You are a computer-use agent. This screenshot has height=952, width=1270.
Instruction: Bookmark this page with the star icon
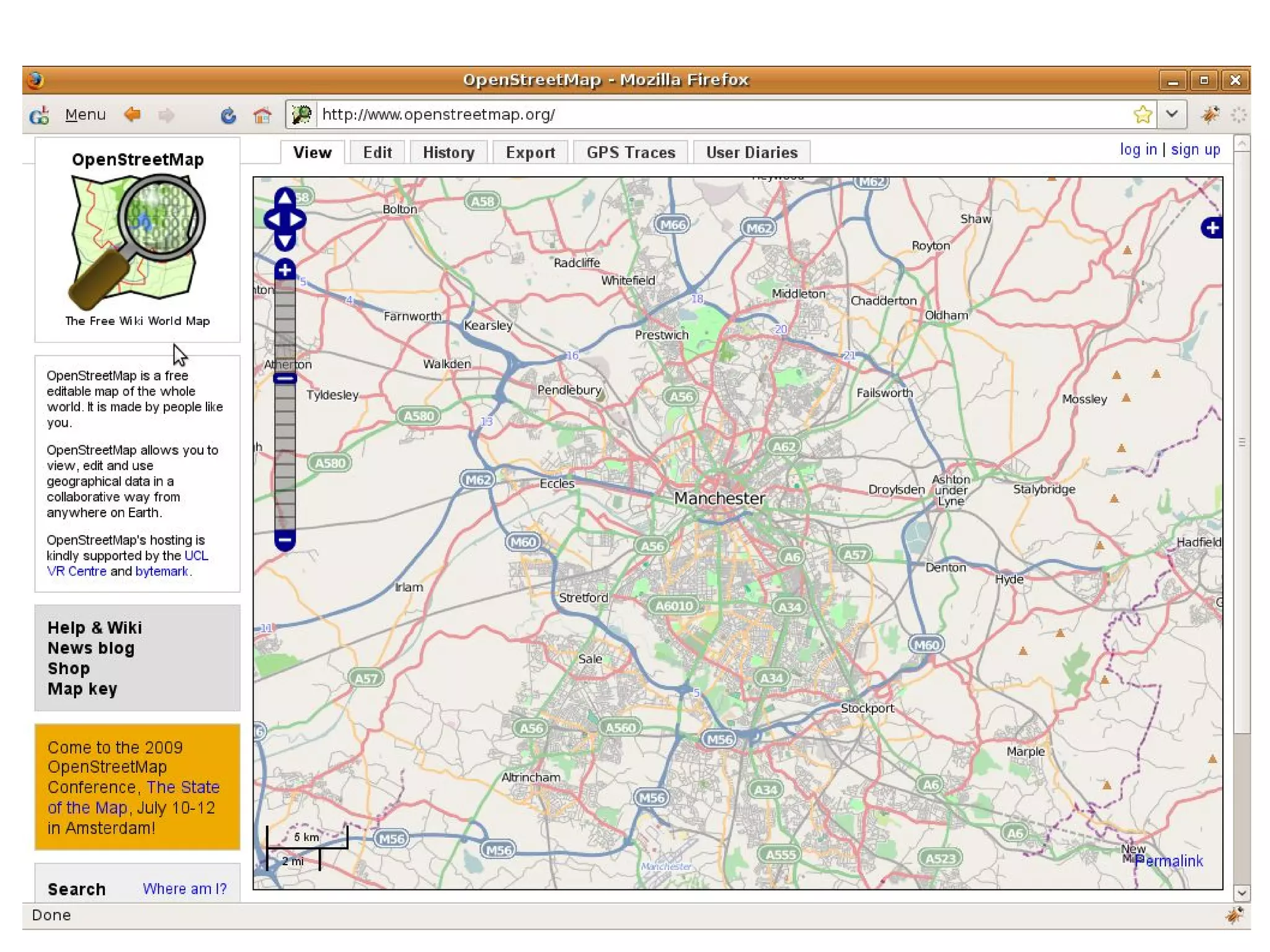pos(1142,115)
